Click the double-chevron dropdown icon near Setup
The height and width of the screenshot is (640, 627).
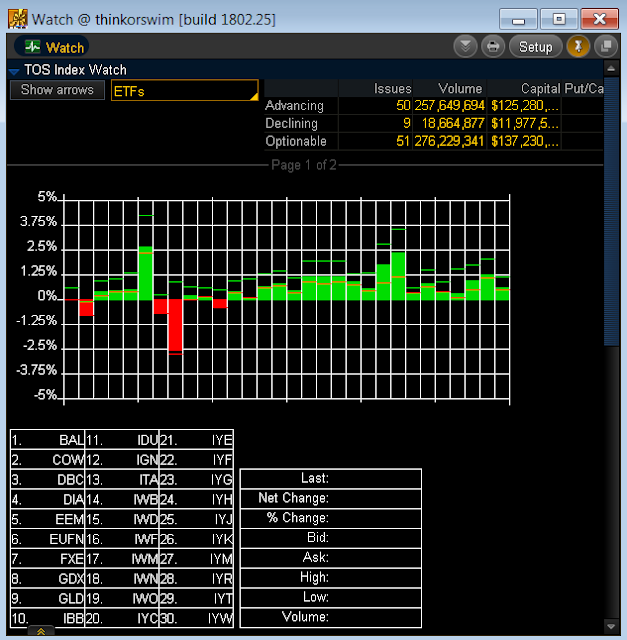click(465, 47)
